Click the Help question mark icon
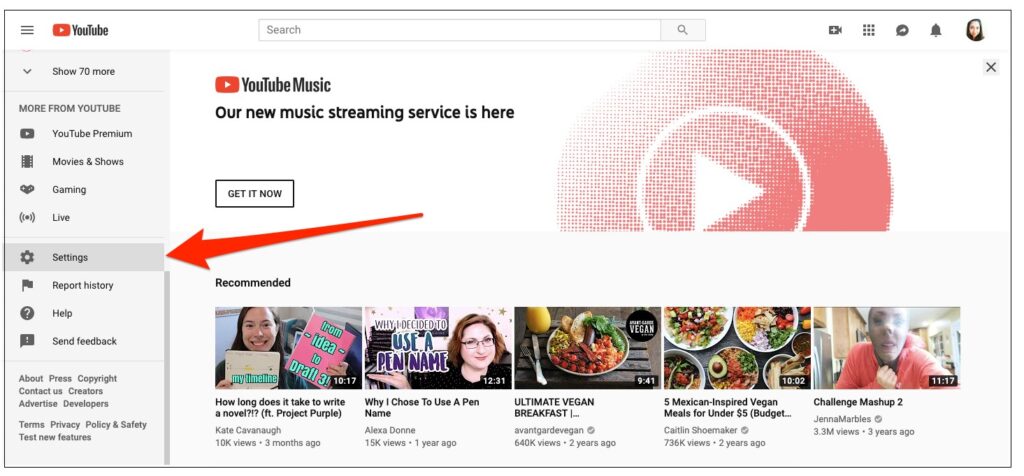 pyautogui.click(x=27, y=313)
